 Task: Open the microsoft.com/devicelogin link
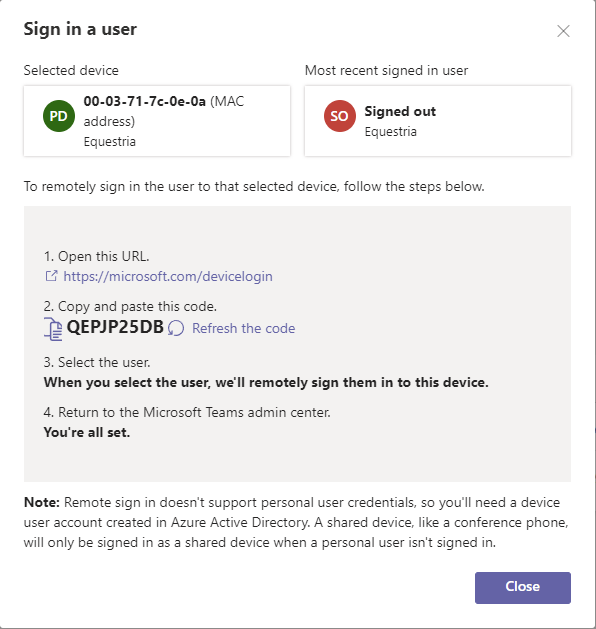click(x=168, y=276)
